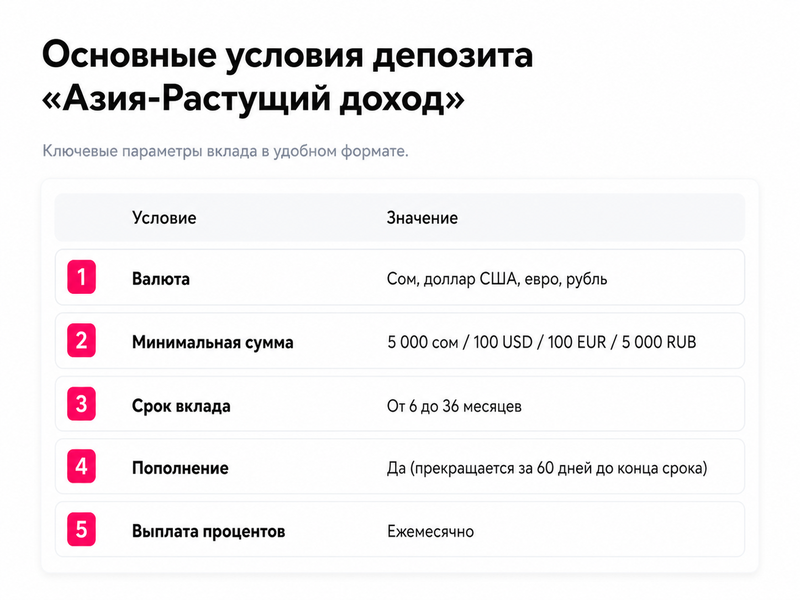Viewport: 800px width, 600px height.
Task: Click the pink number 2 badge
Action: pos(82,340)
